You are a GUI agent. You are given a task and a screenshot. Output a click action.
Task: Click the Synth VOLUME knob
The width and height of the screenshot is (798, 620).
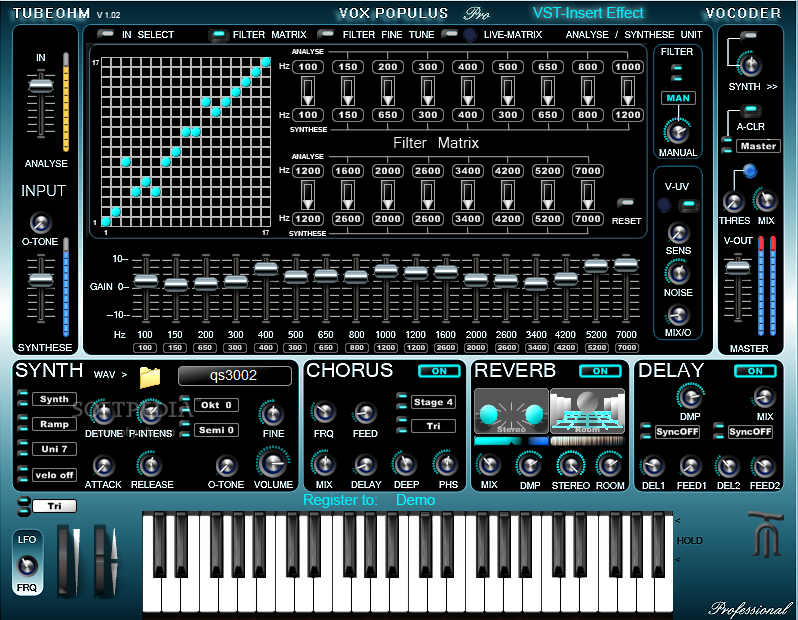(273, 462)
